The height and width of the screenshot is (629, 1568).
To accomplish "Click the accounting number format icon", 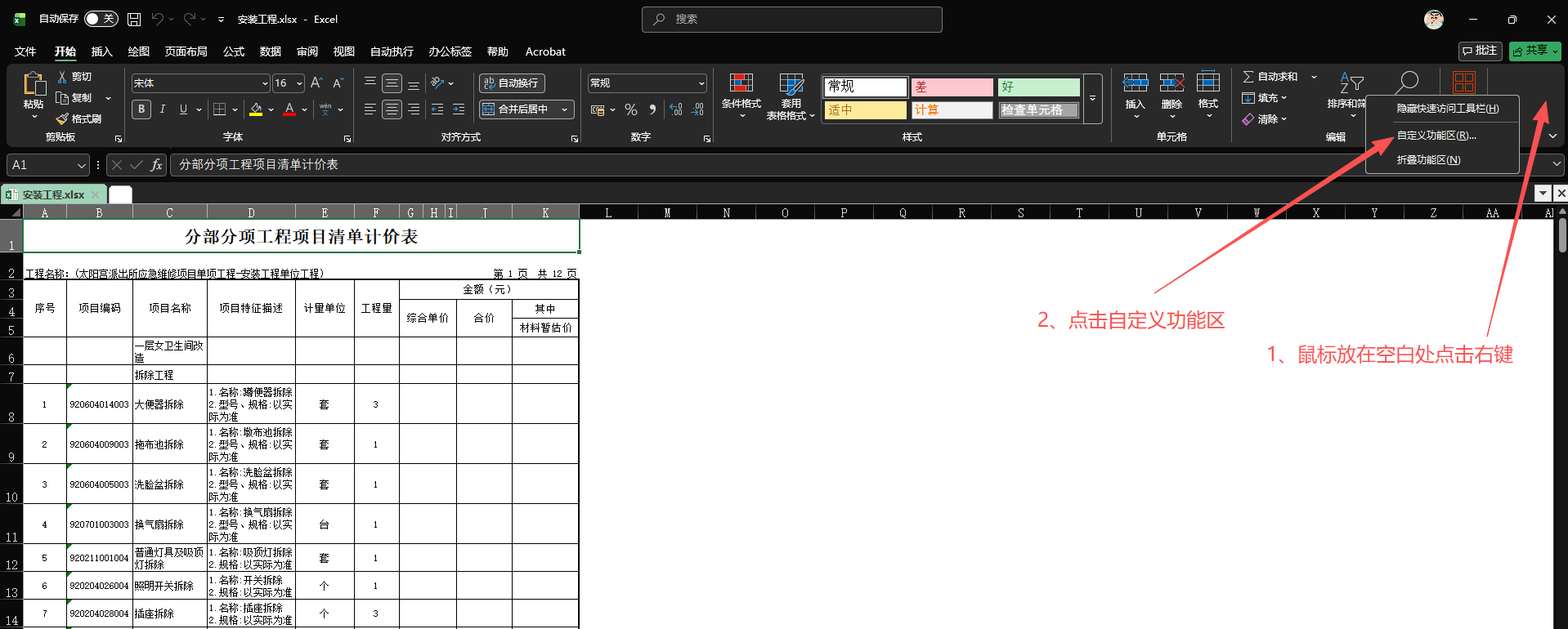I will (x=598, y=109).
